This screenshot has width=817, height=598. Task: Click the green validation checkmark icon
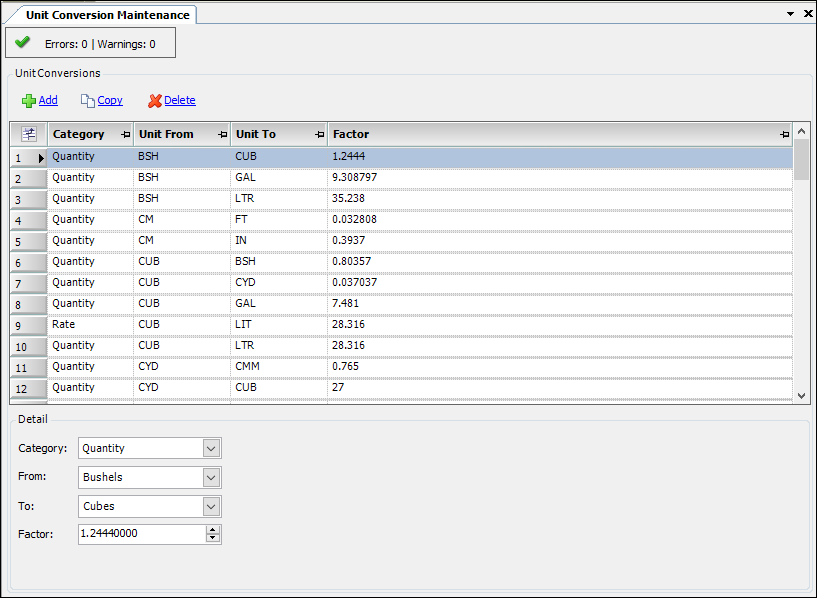click(22, 43)
